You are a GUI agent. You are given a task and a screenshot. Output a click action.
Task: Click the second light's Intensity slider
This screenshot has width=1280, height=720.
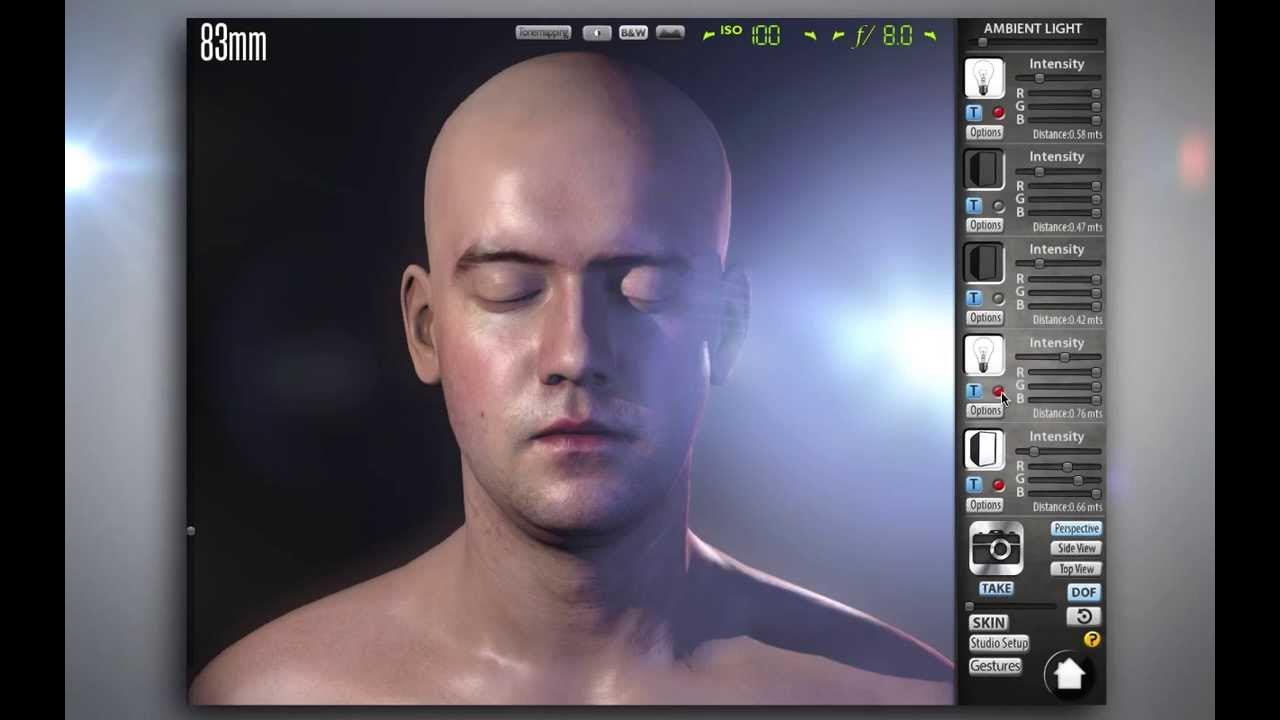[x=1058, y=171]
